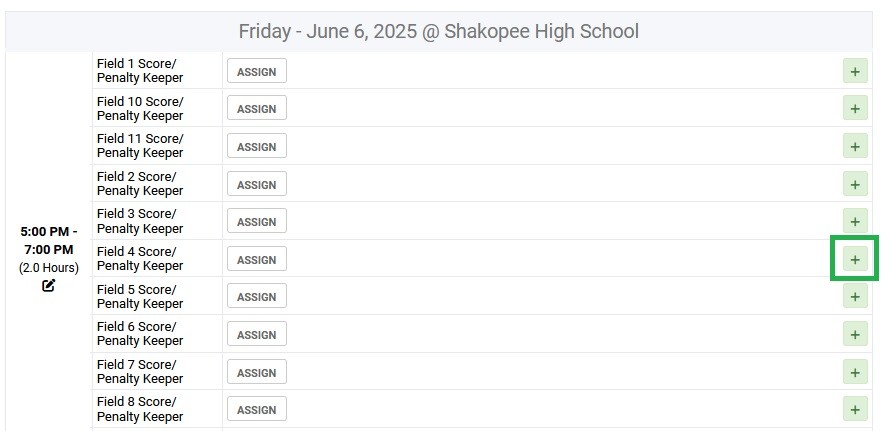The width and height of the screenshot is (893, 431).
Task: Assign a keeper for Field 6
Action: coord(257,334)
